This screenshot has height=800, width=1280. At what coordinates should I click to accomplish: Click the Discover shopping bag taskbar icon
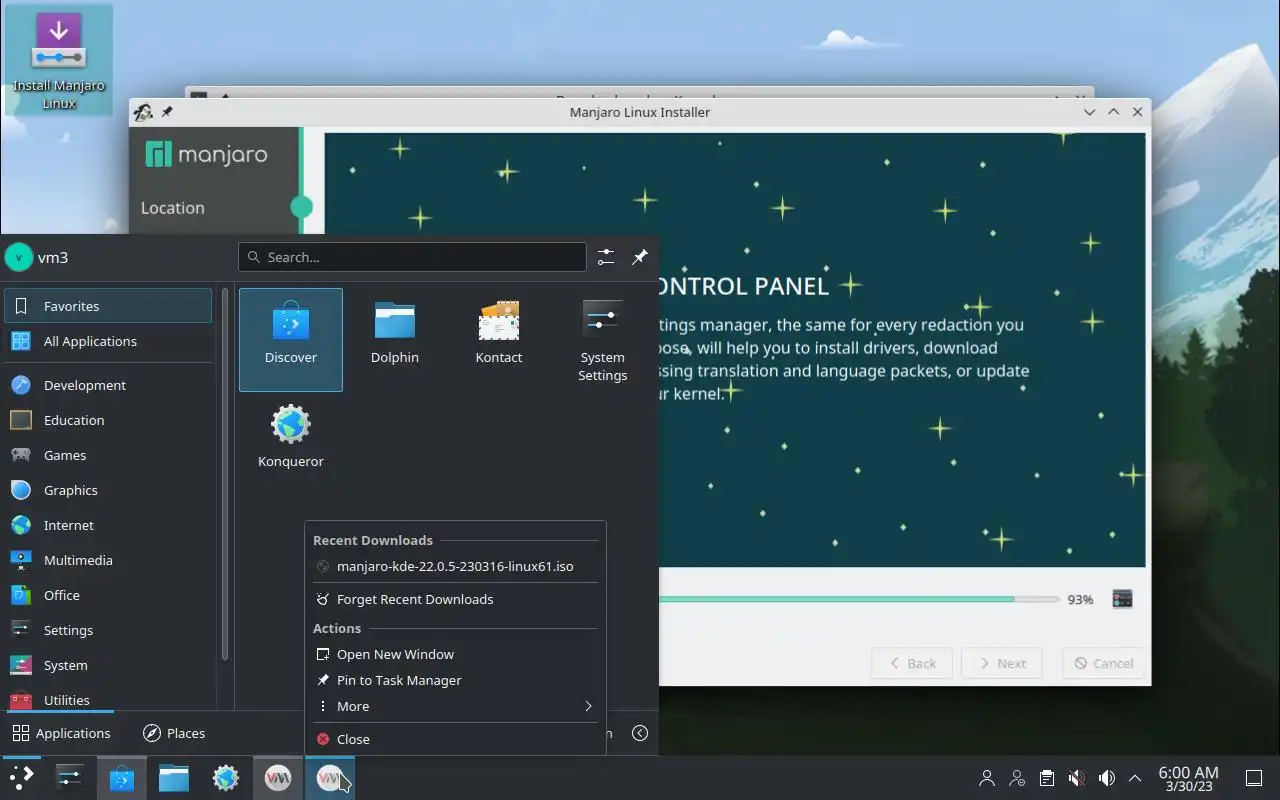pos(122,778)
